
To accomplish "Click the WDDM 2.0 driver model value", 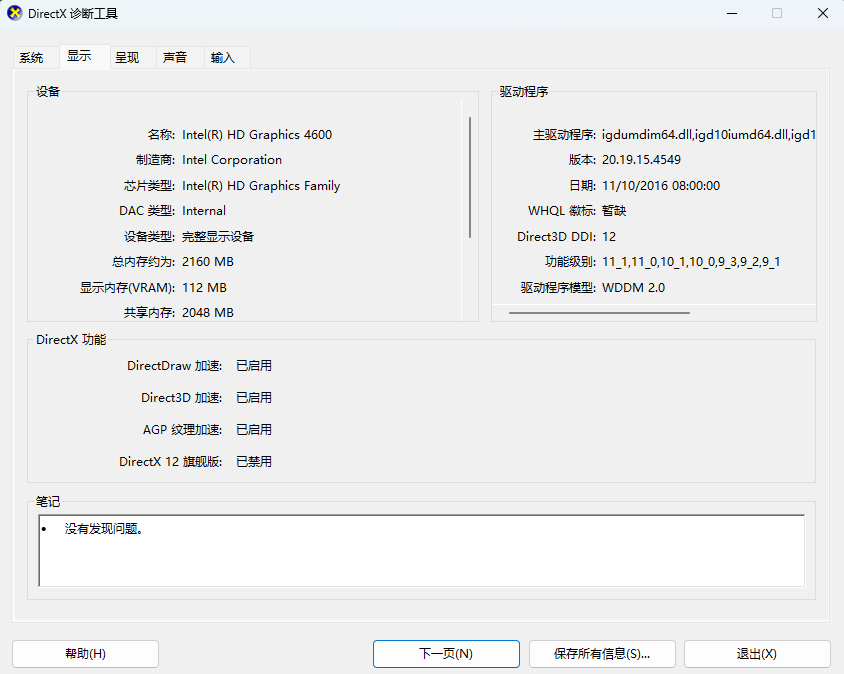I will click(634, 287).
